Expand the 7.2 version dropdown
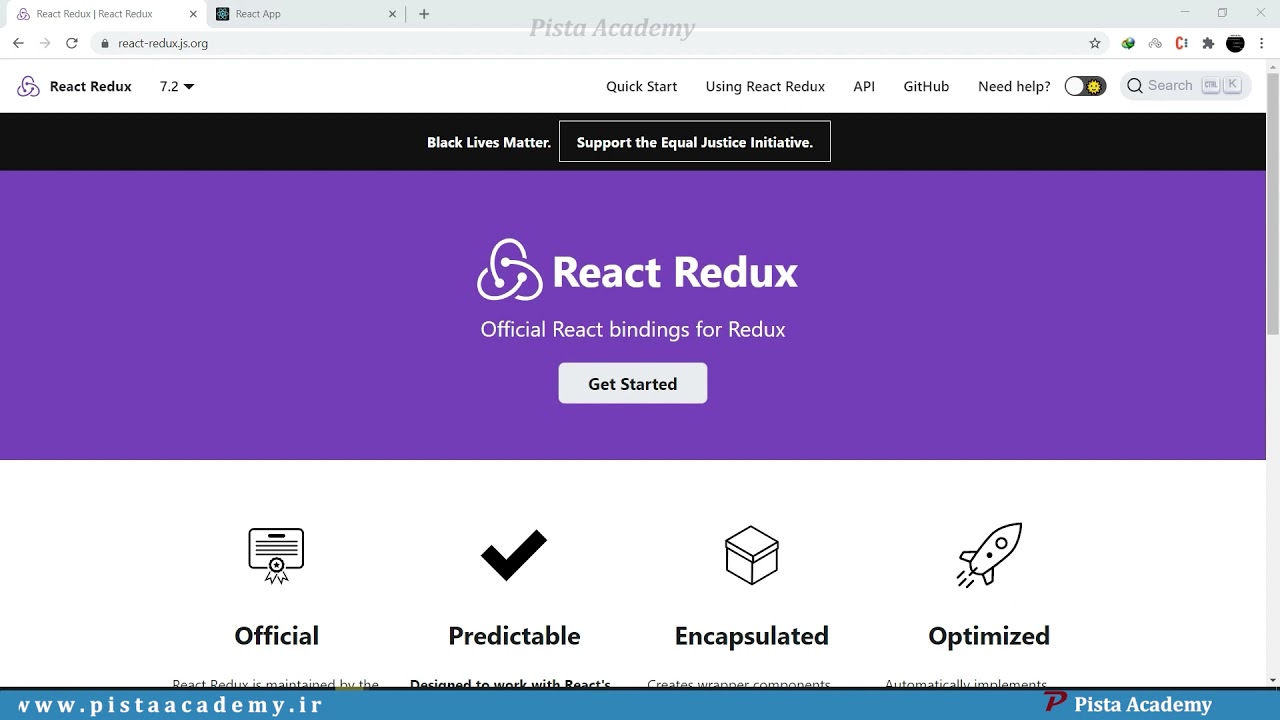The width and height of the screenshot is (1280, 720). coord(177,86)
